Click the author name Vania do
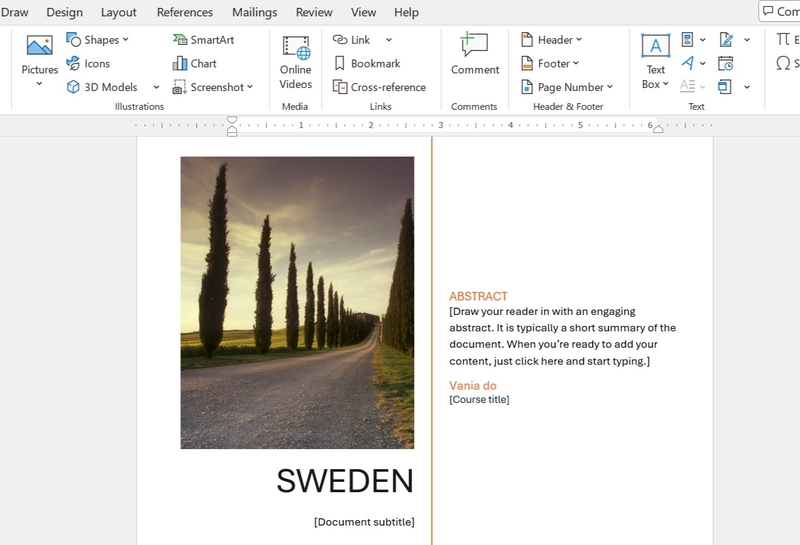 (x=472, y=386)
